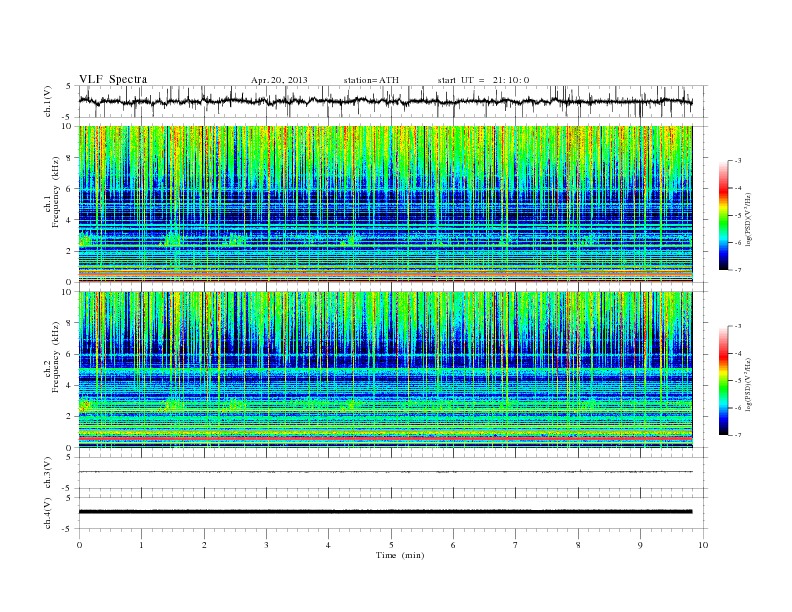This screenshot has width=792, height=612.
Task: Click time axis tick label "4"
Action: [328, 545]
